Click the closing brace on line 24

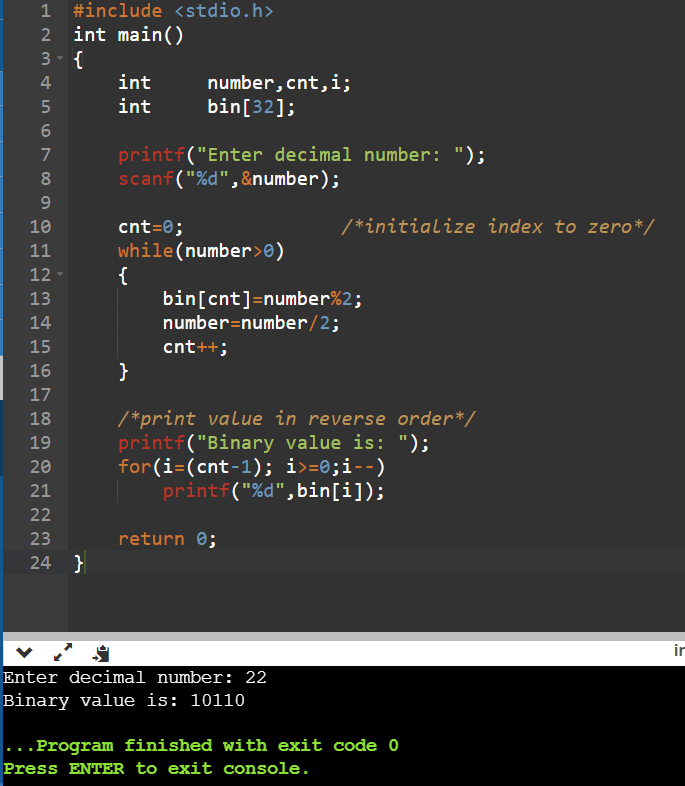(79, 563)
